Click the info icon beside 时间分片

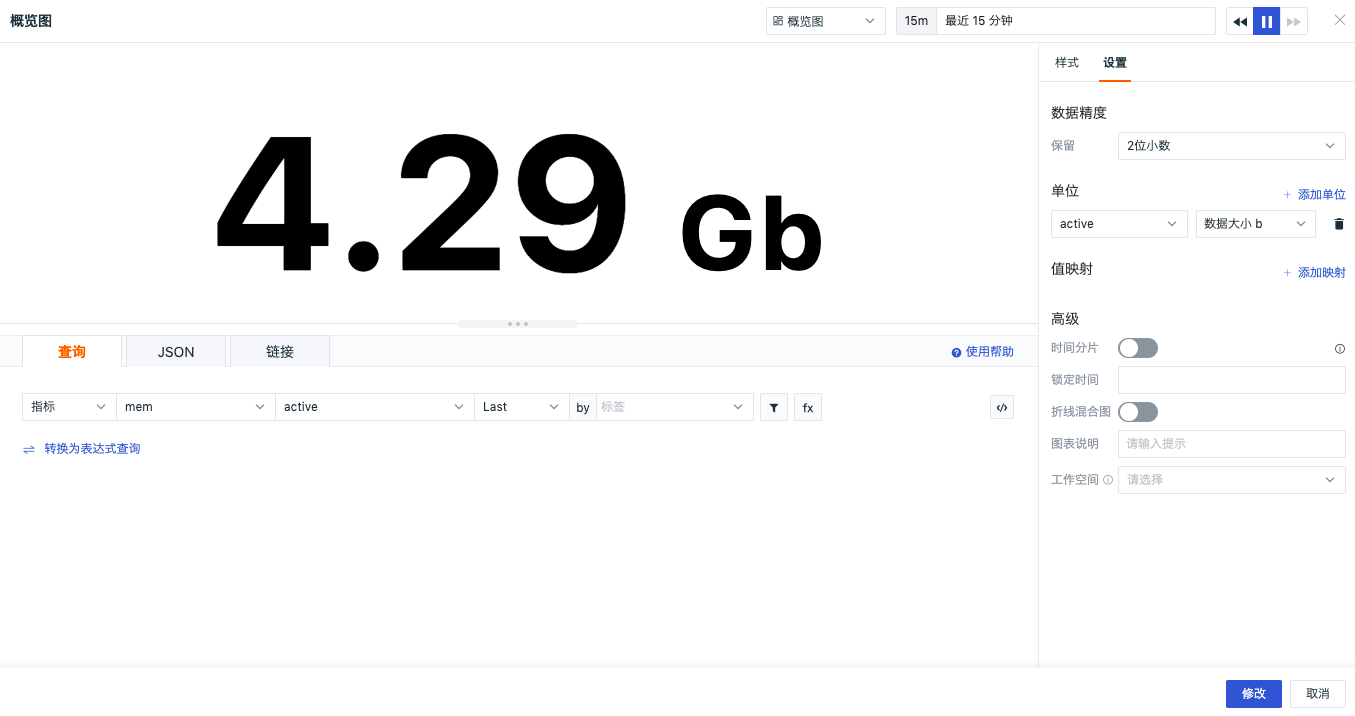click(x=1340, y=349)
